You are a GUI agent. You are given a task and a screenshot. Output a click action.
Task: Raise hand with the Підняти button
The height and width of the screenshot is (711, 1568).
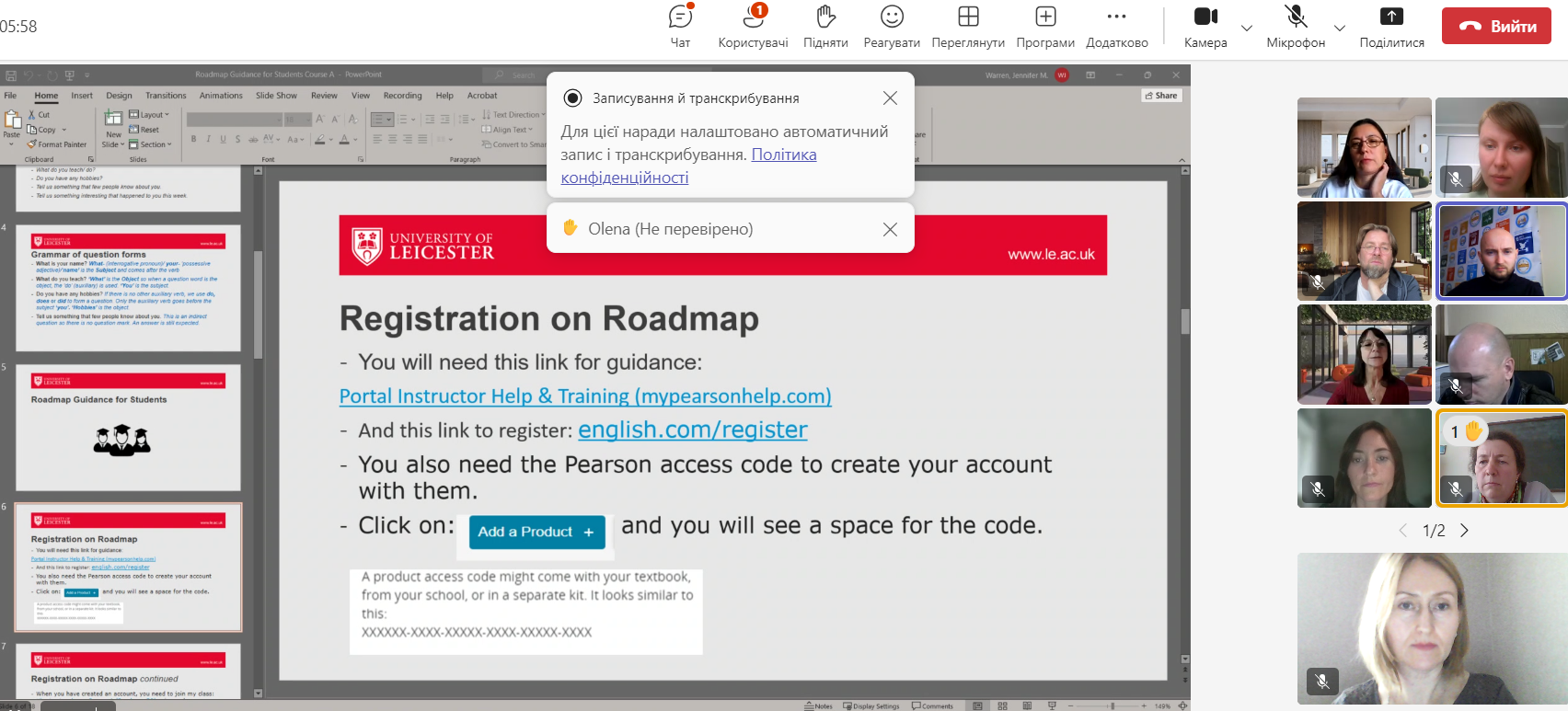[825, 27]
